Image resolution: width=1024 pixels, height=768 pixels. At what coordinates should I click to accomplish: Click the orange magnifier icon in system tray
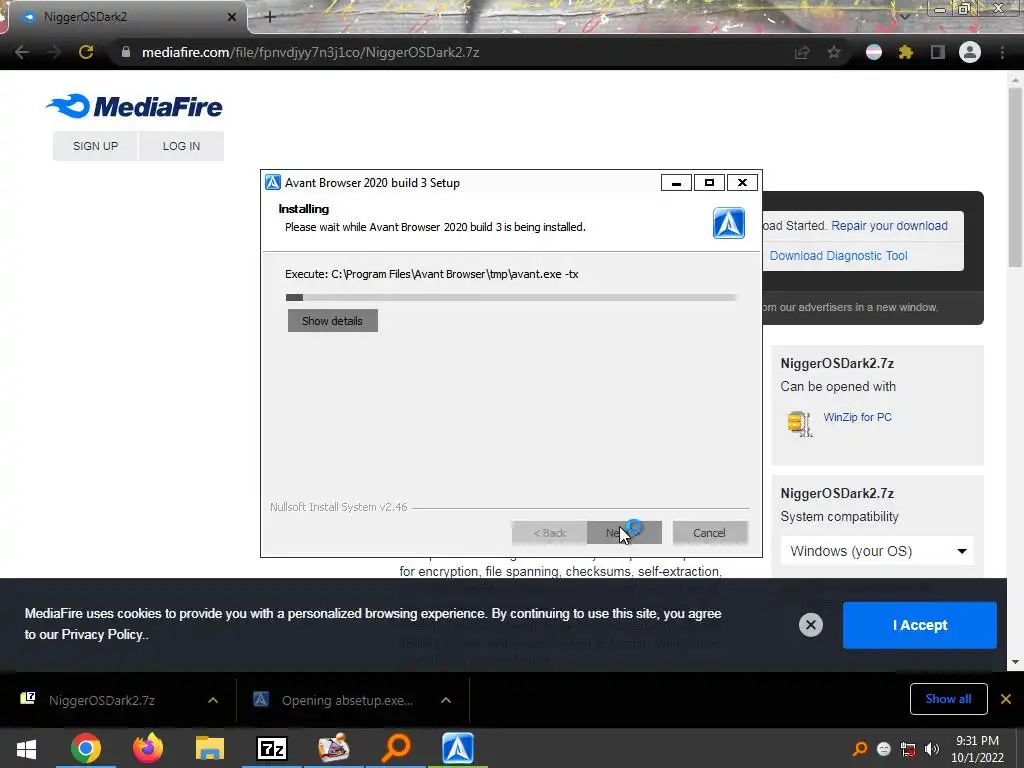[860, 748]
